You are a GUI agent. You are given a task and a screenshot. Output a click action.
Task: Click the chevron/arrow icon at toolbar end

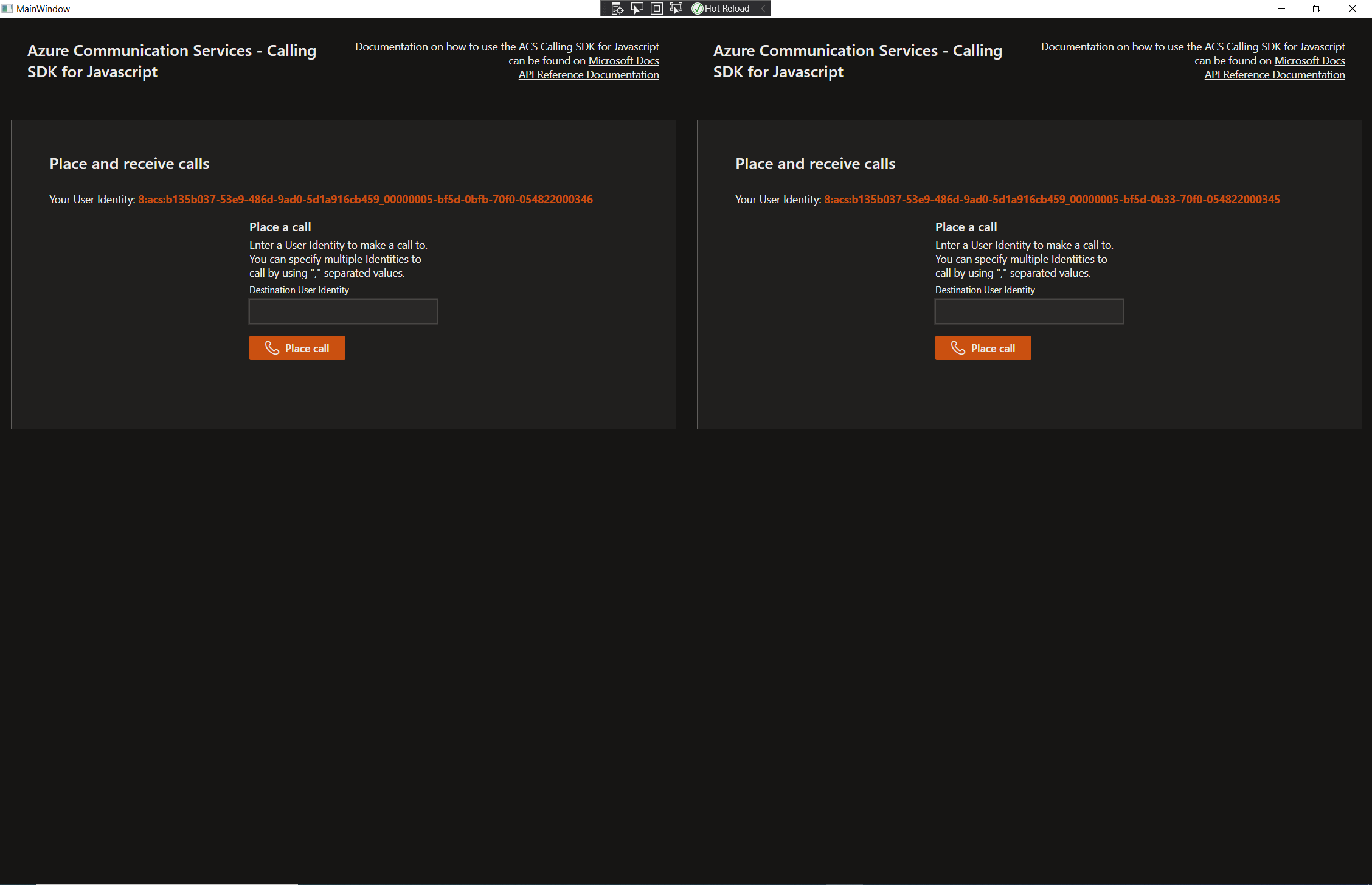click(764, 8)
